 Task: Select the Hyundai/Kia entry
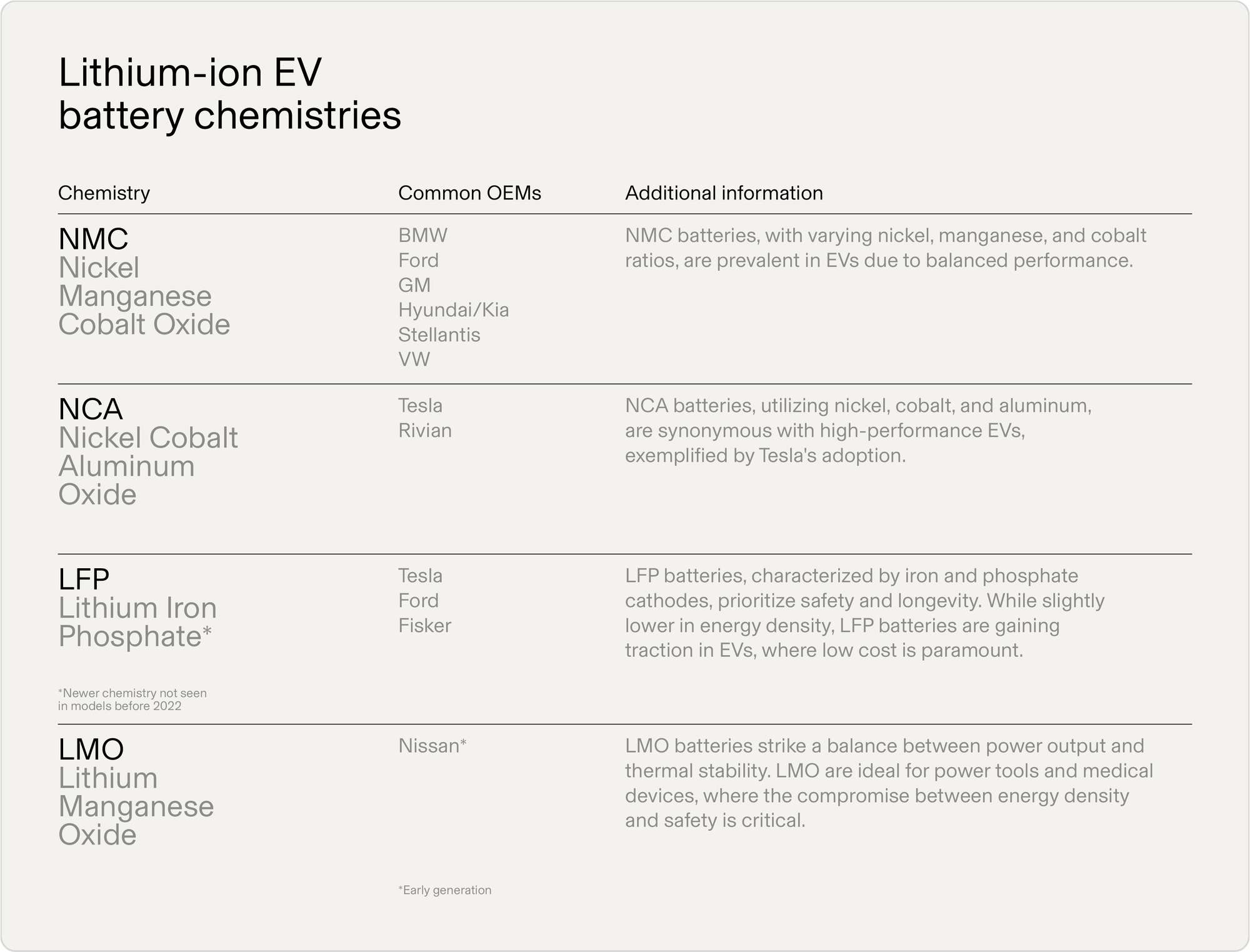pyautogui.click(x=453, y=310)
